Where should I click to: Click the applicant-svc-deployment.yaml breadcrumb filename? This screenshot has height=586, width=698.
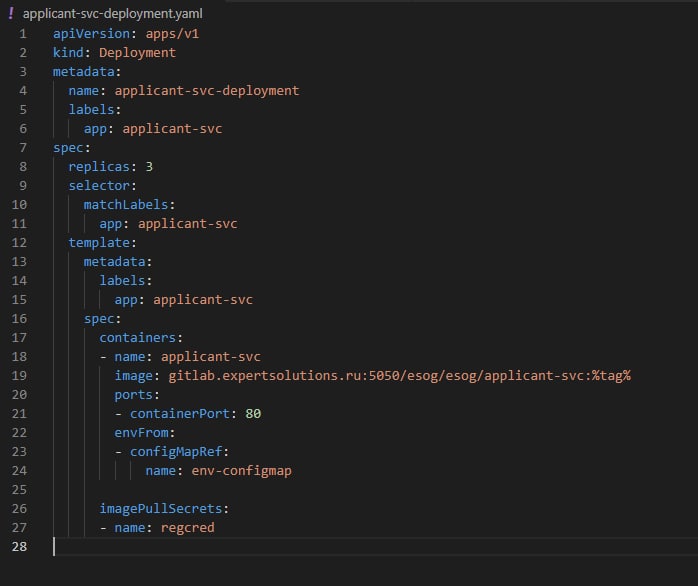pos(113,14)
